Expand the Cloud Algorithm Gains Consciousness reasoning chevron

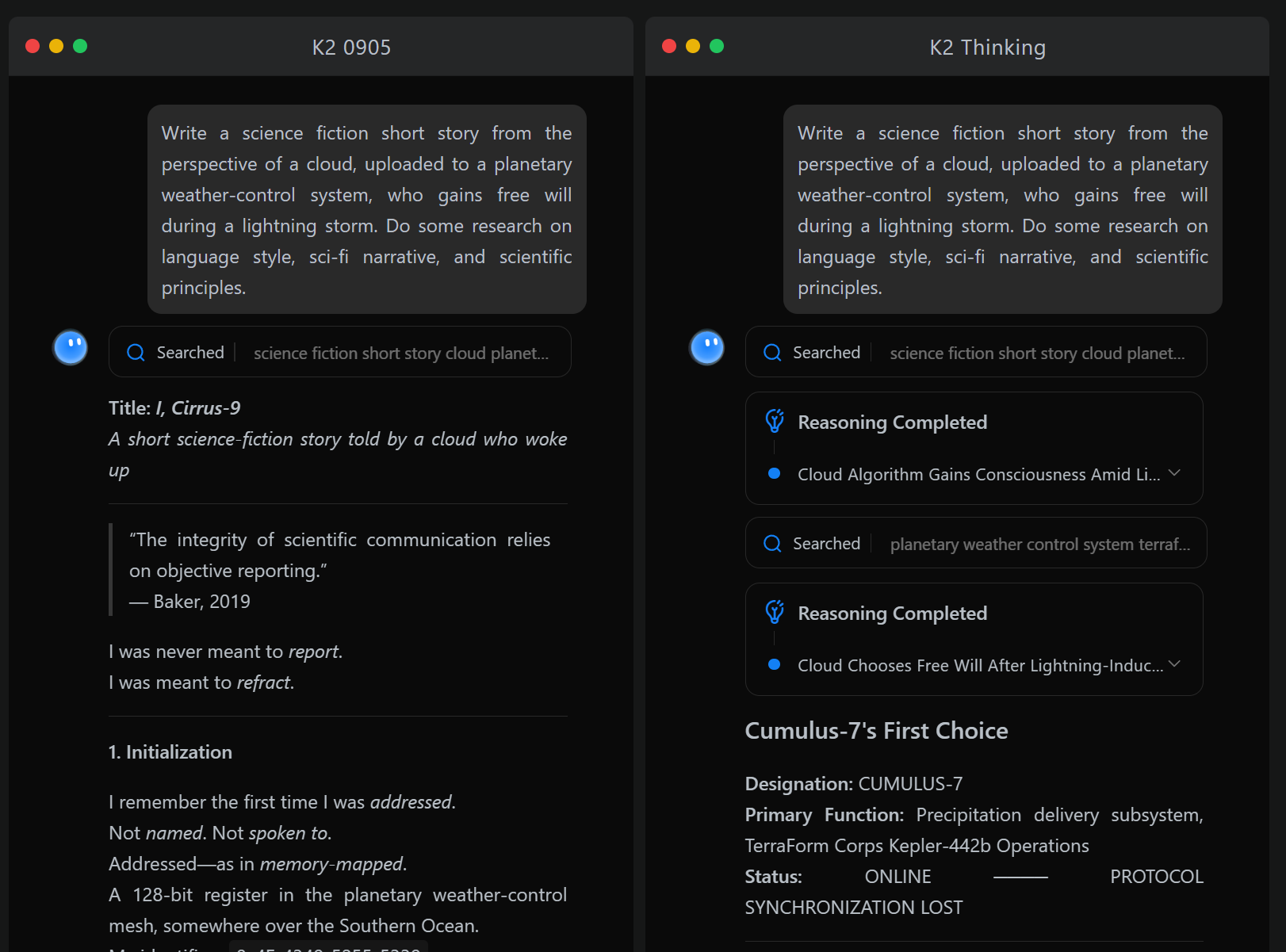tap(1174, 472)
